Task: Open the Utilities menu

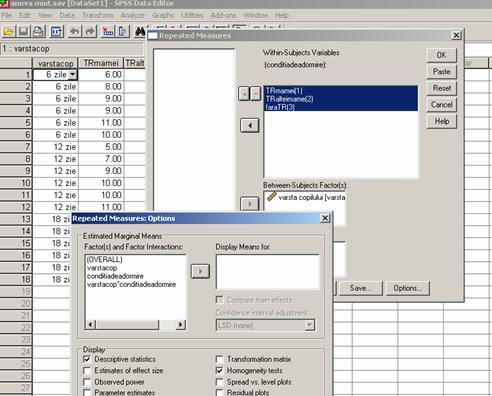Action: coord(192,15)
